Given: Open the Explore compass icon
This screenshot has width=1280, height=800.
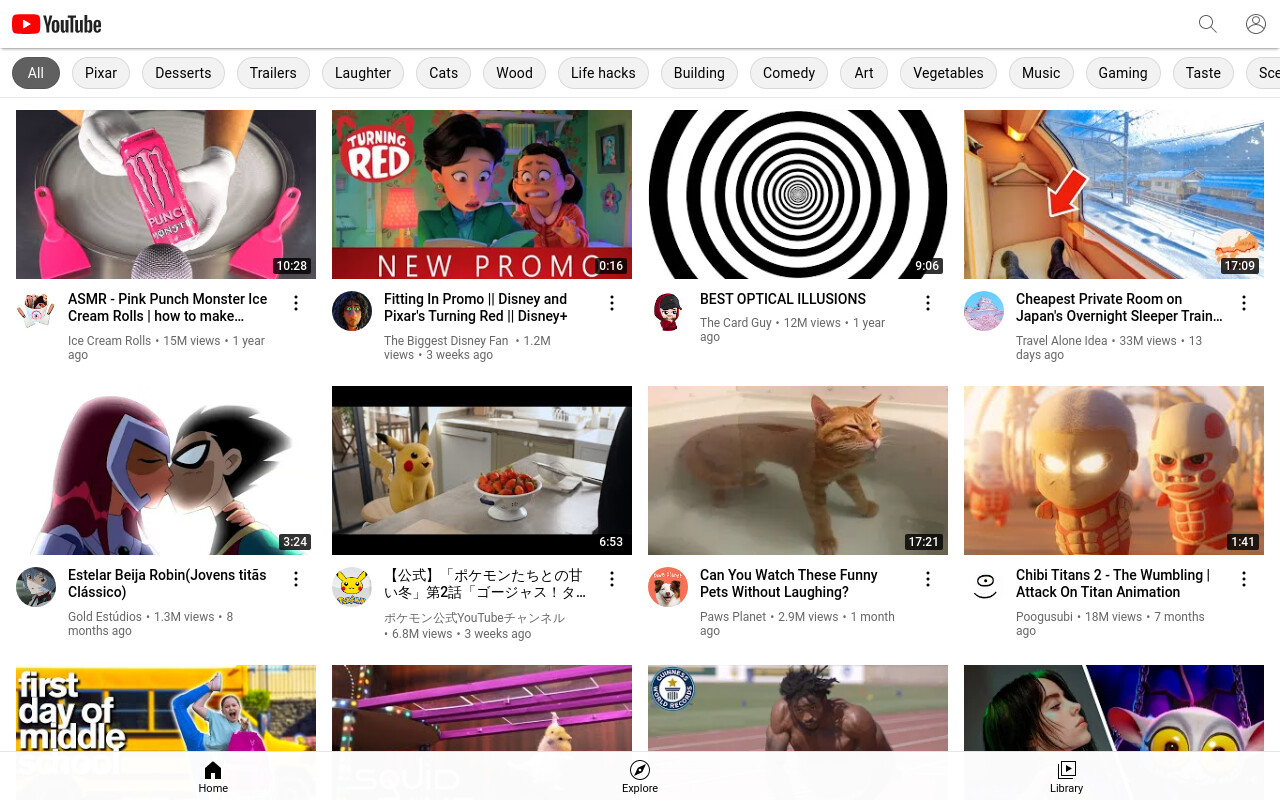Looking at the screenshot, I should pos(640,769).
